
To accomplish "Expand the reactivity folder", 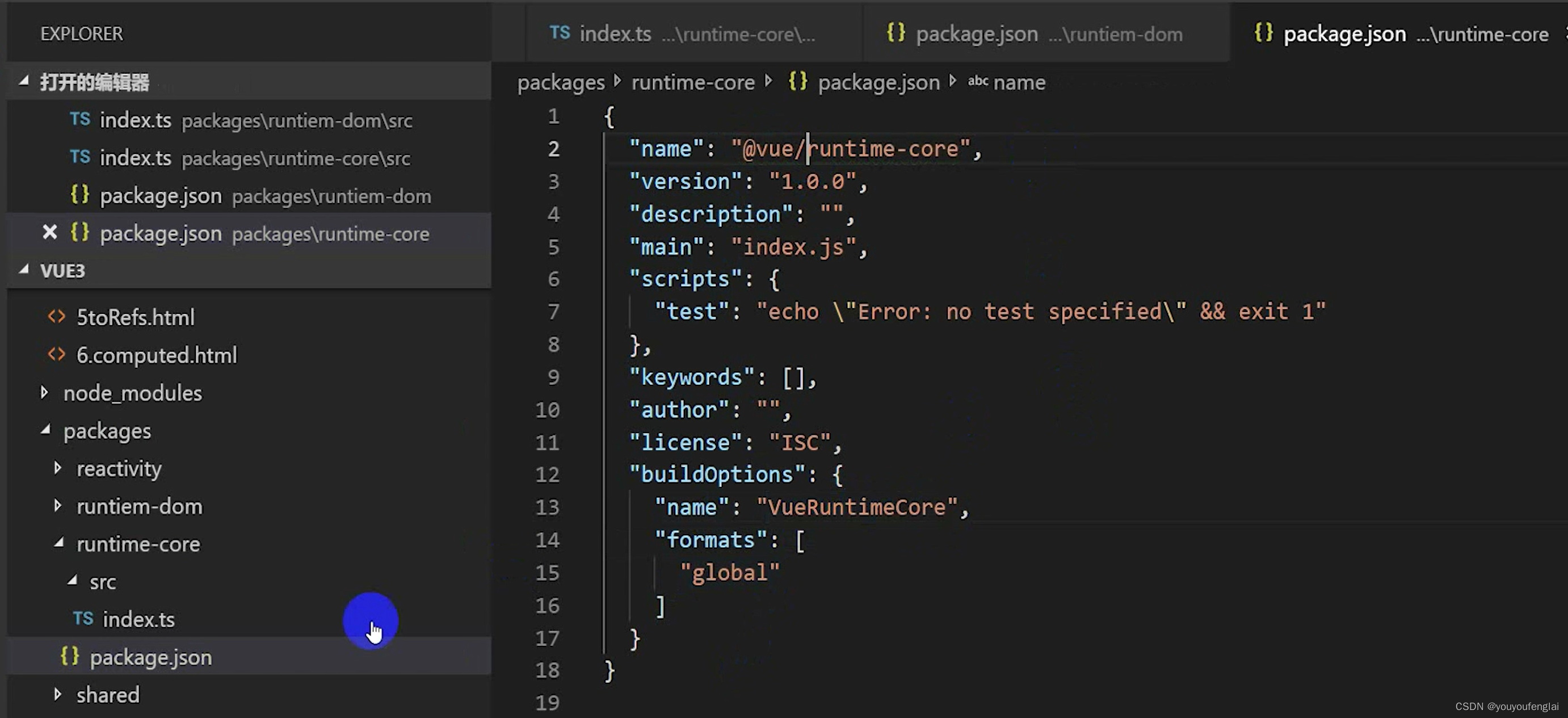I will (58, 468).
